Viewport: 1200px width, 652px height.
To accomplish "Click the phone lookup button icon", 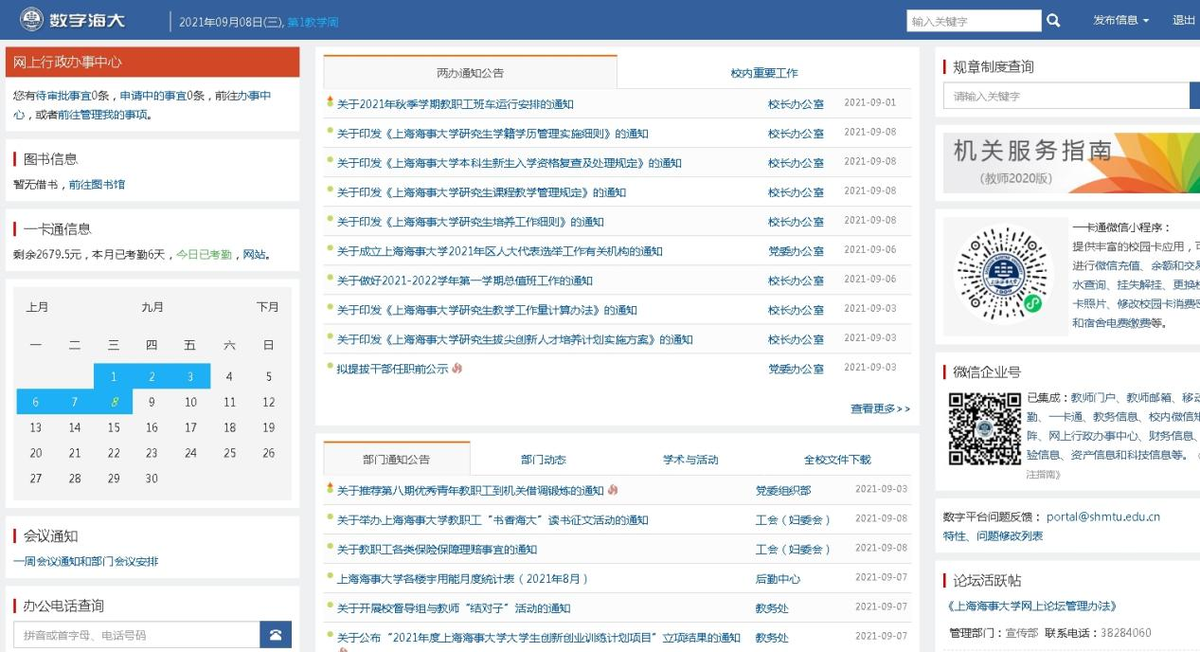I will 275,634.
